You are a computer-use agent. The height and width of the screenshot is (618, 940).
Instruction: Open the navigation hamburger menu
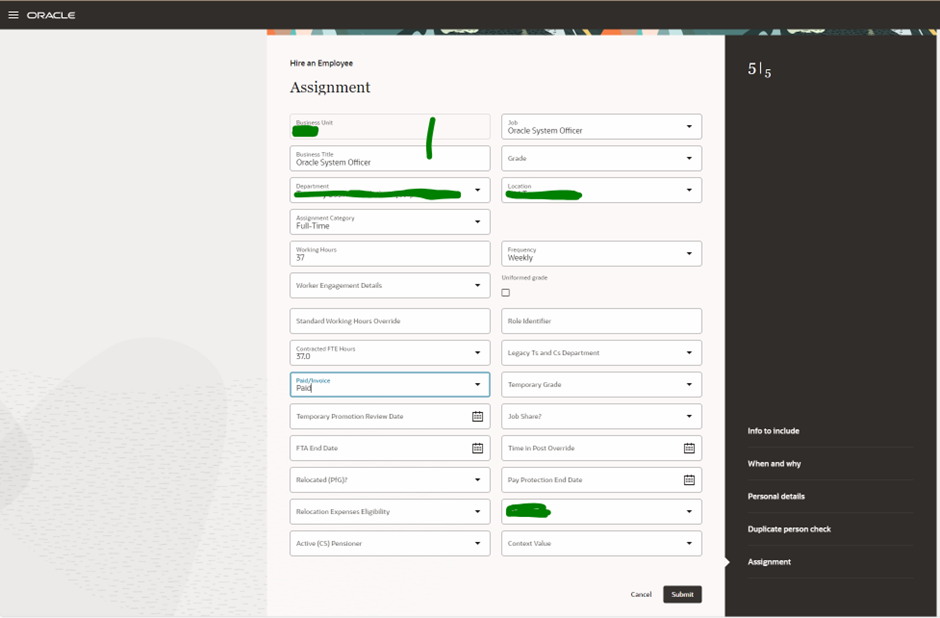tap(14, 14)
